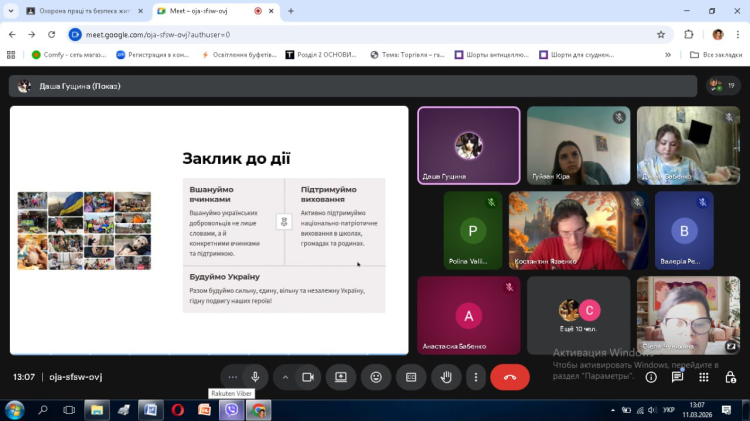Switch to the Охорона праці browser tab
750x421 pixels.
[80, 11]
